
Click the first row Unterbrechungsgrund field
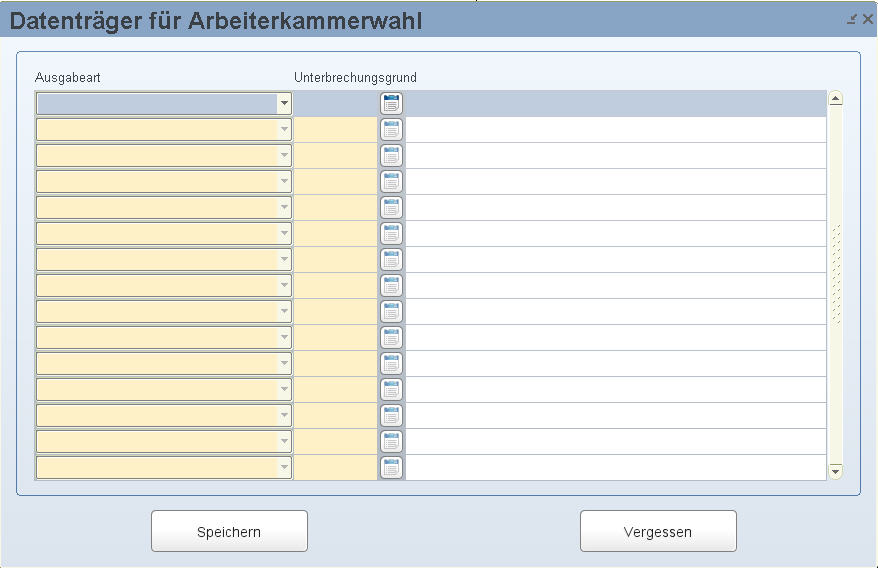coord(335,103)
